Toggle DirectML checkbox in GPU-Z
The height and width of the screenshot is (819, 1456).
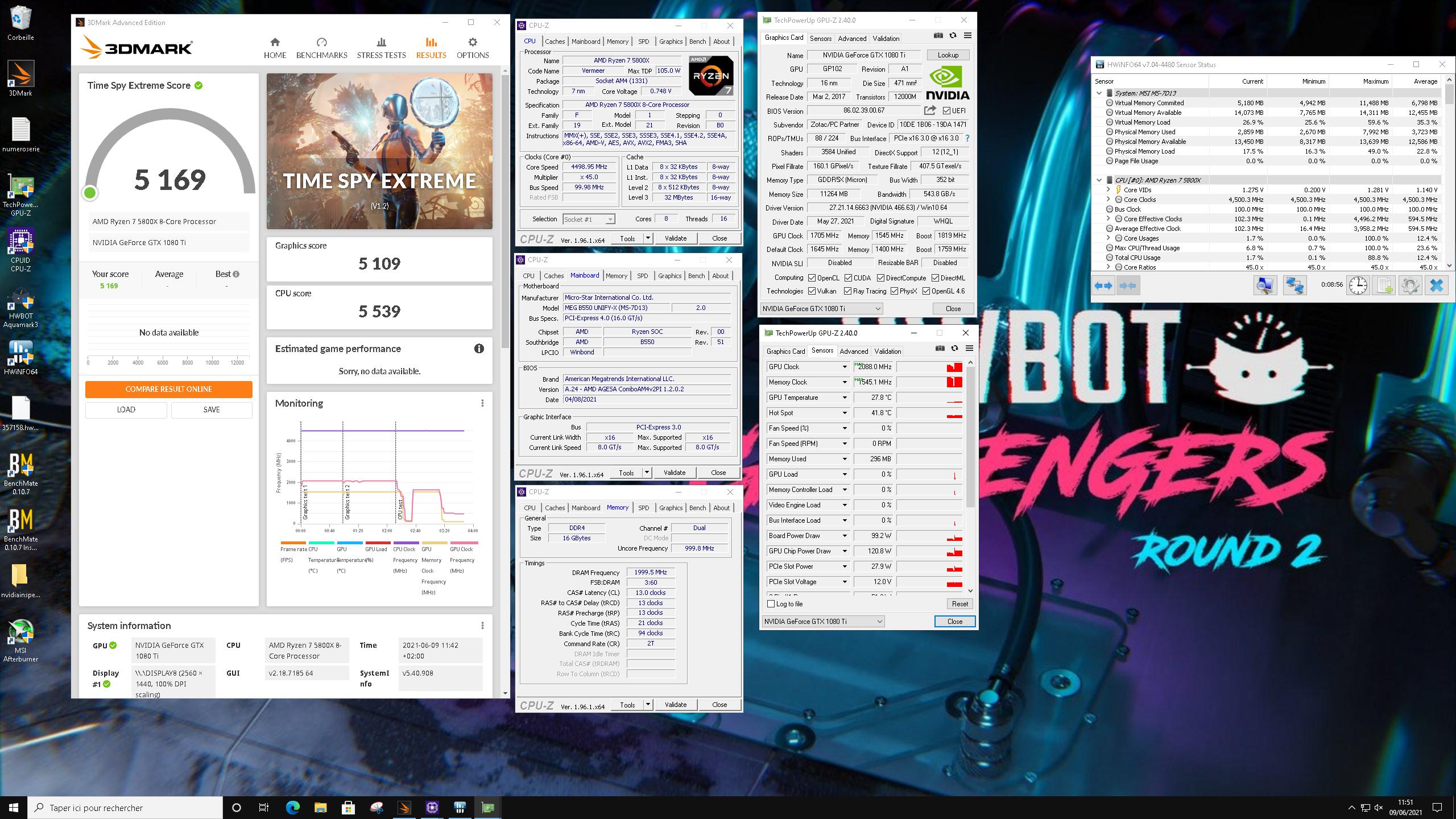point(935,278)
